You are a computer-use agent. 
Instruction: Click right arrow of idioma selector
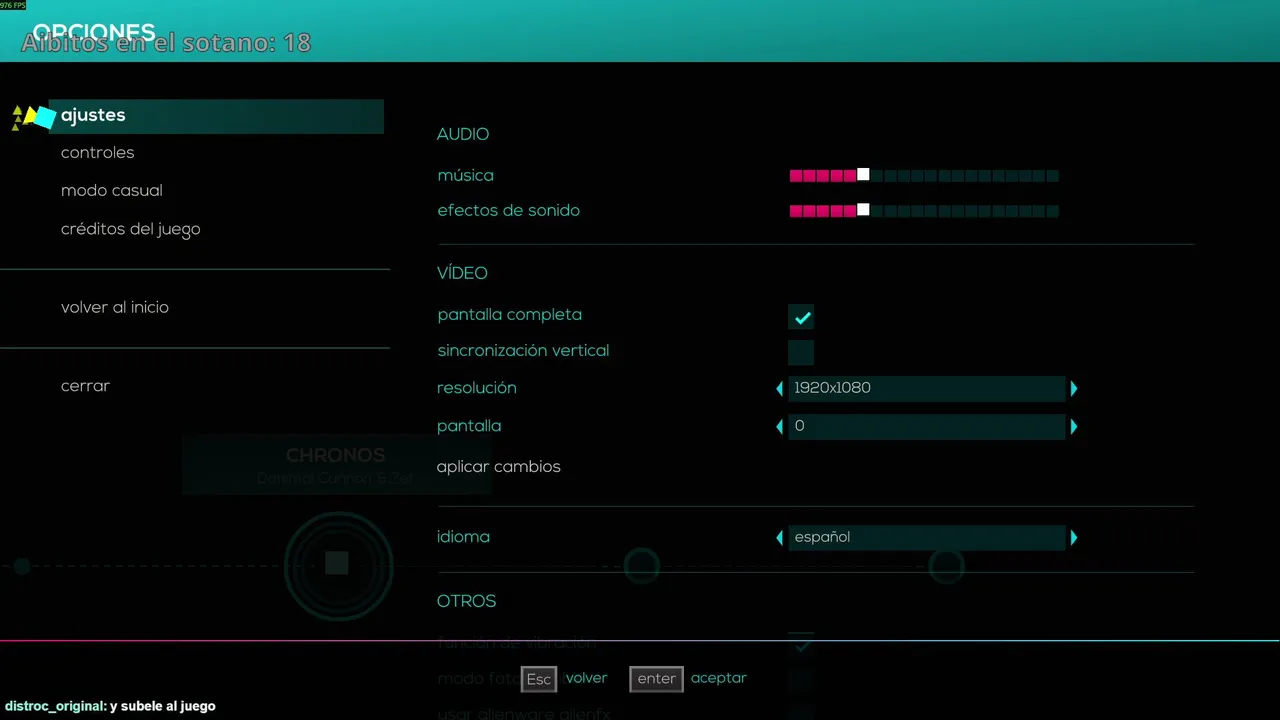1074,538
